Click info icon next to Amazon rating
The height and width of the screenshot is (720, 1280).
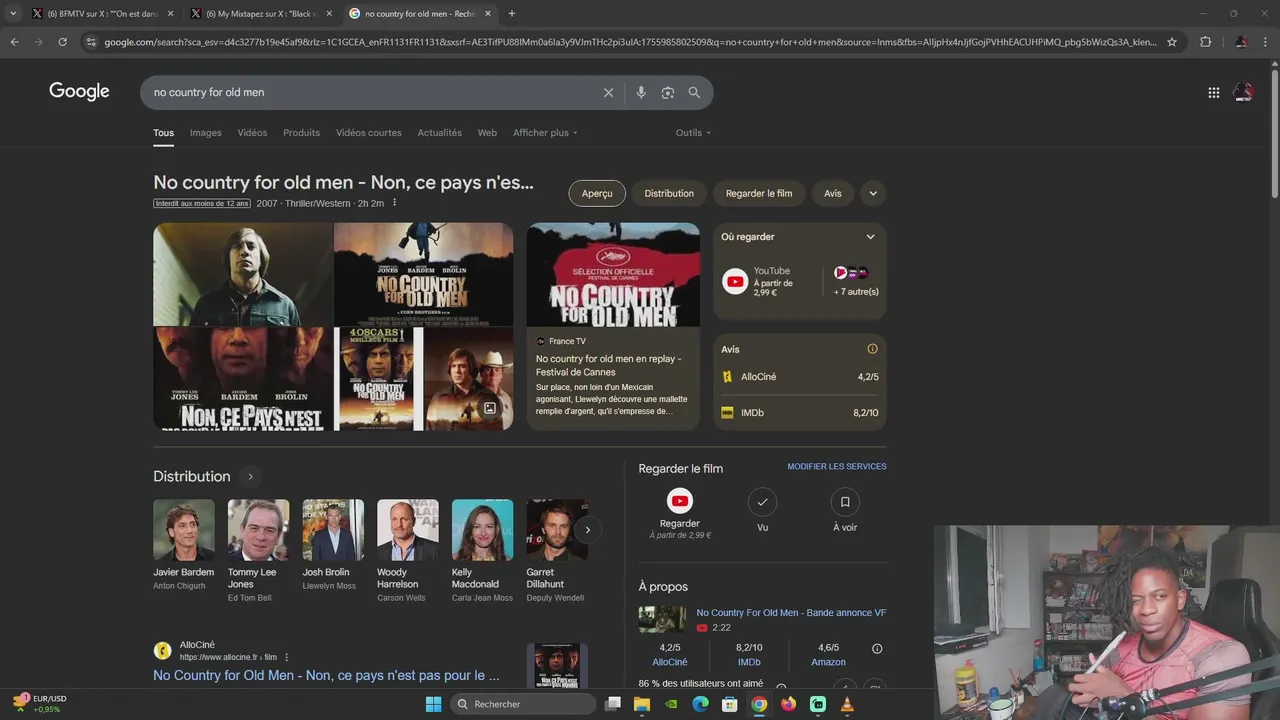877,648
